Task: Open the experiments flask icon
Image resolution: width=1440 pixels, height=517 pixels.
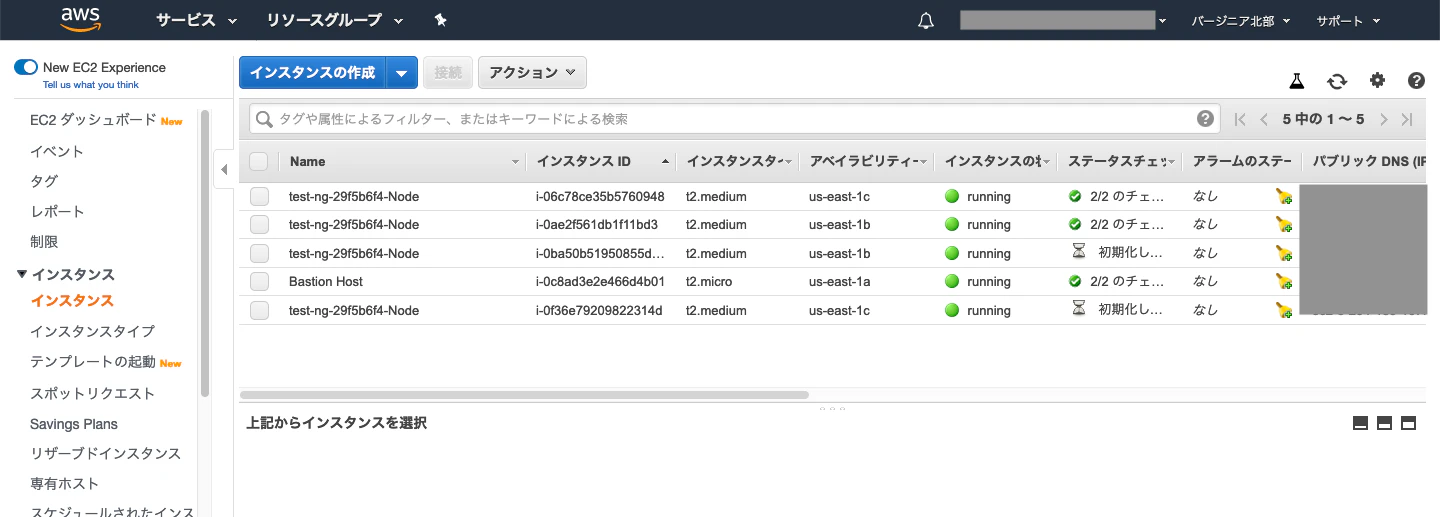Action: (1297, 81)
